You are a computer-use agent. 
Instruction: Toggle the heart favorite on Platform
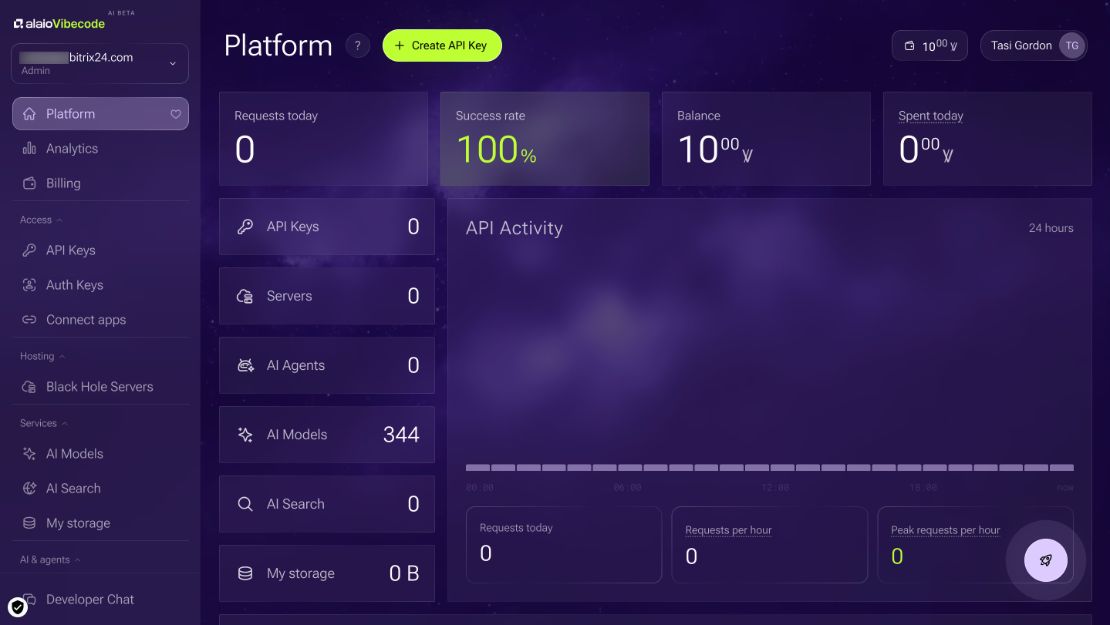(176, 114)
